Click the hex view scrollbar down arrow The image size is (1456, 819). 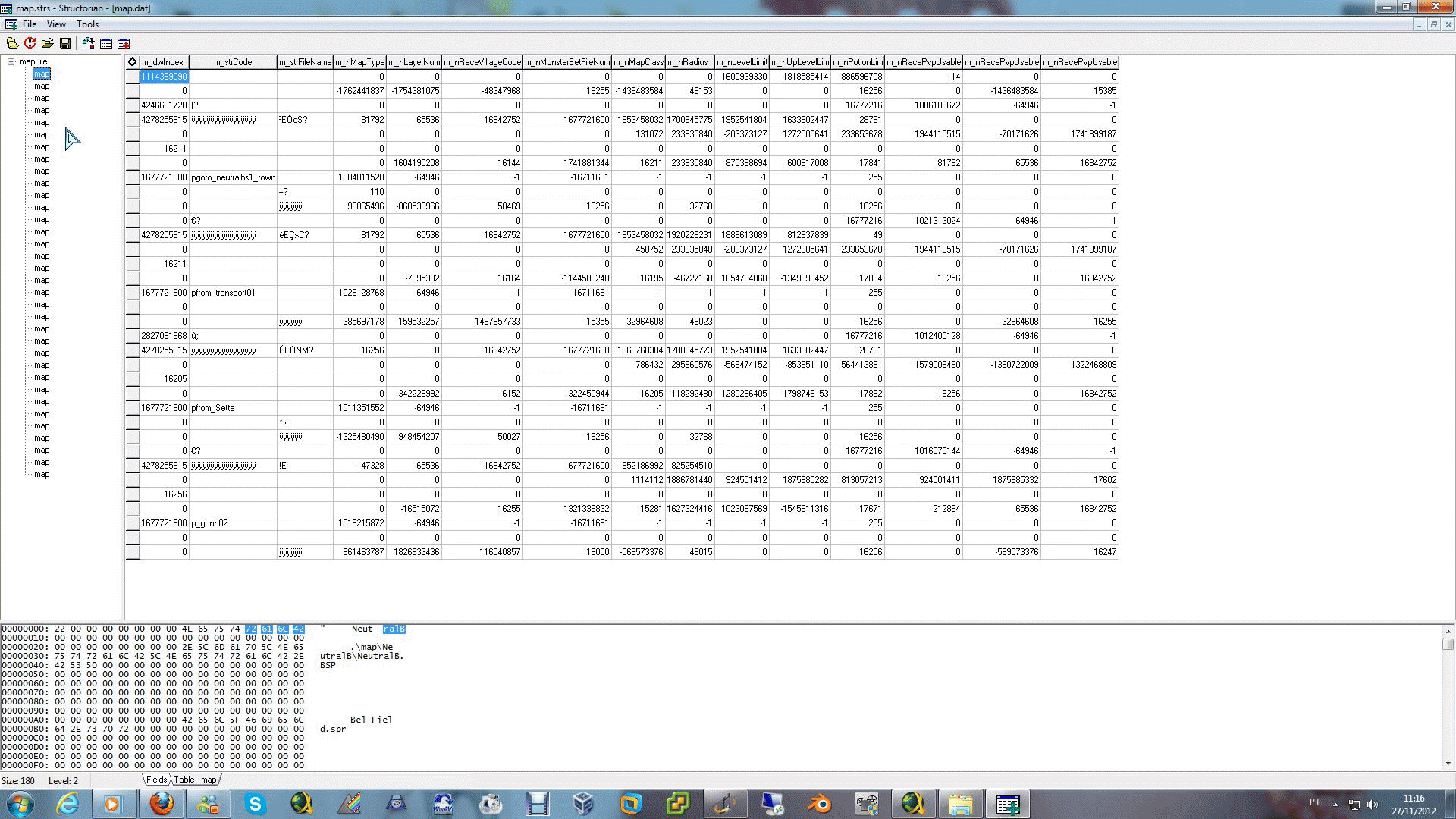click(x=1448, y=763)
